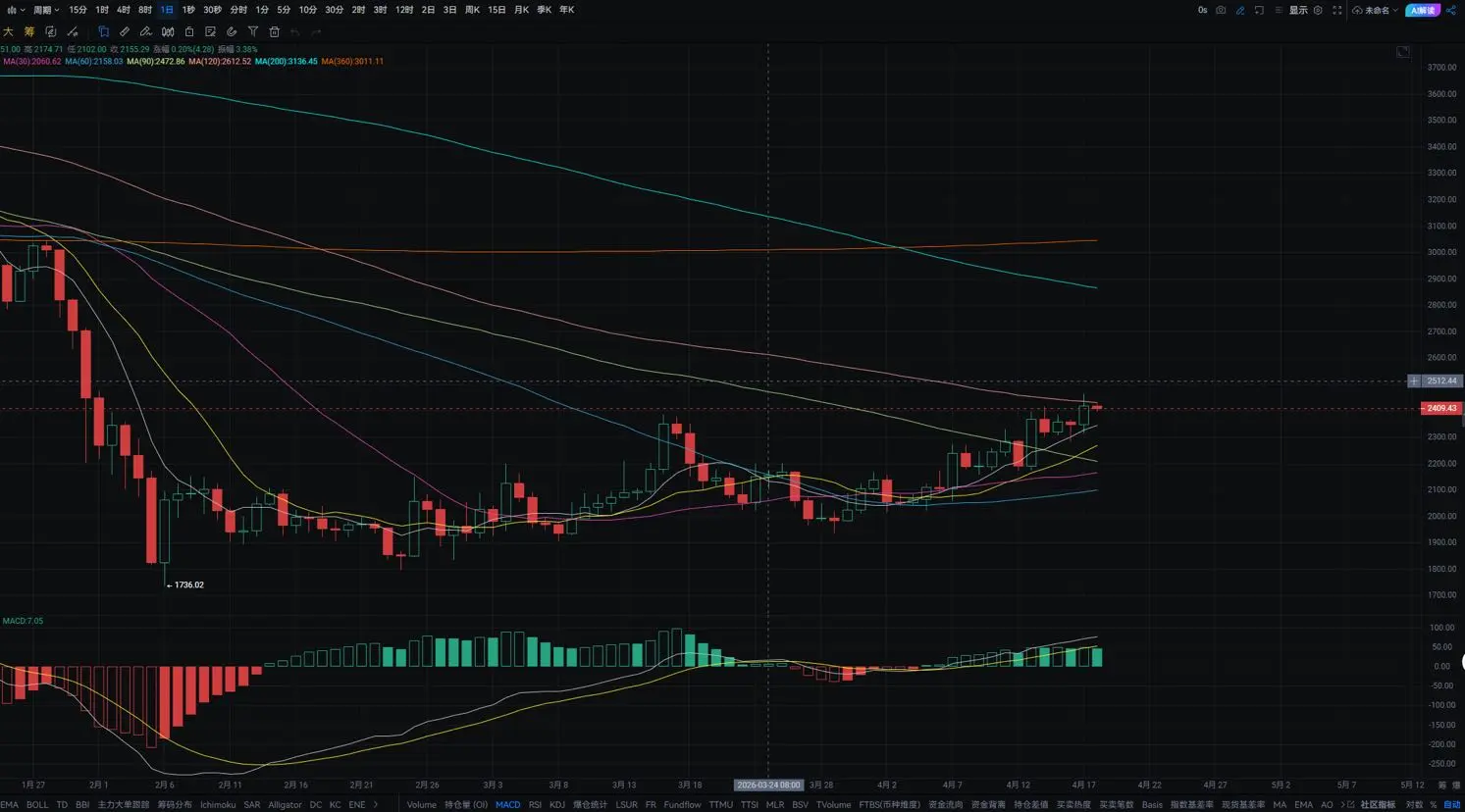The width and height of the screenshot is (1465, 812).
Task: Open the note annotation tool
Action: [210, 32]
